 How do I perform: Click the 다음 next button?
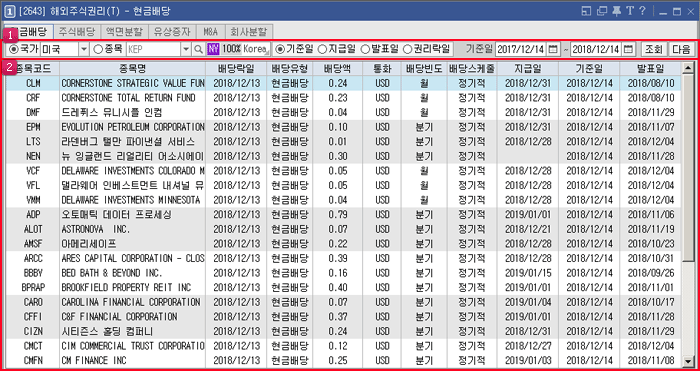tap(682, 49)
